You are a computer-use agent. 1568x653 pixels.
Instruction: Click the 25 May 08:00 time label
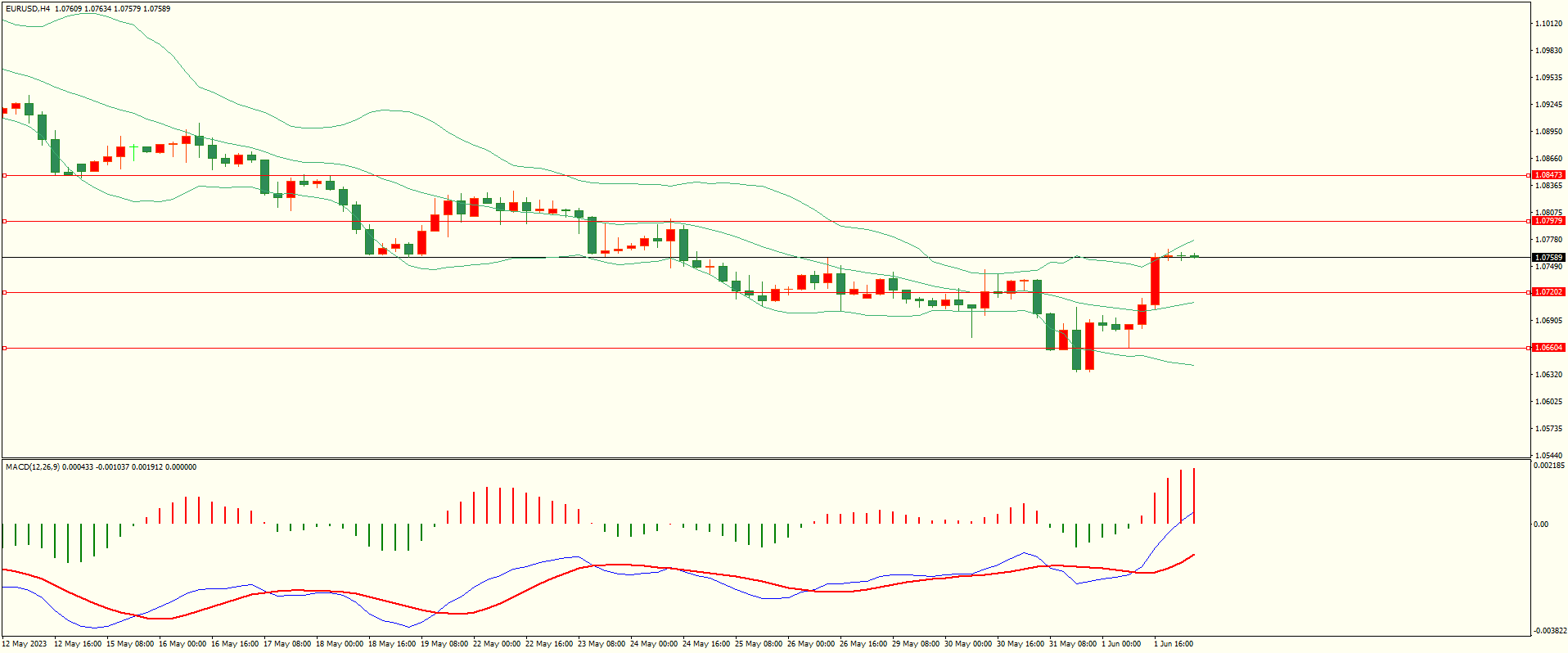pos(759,644)
